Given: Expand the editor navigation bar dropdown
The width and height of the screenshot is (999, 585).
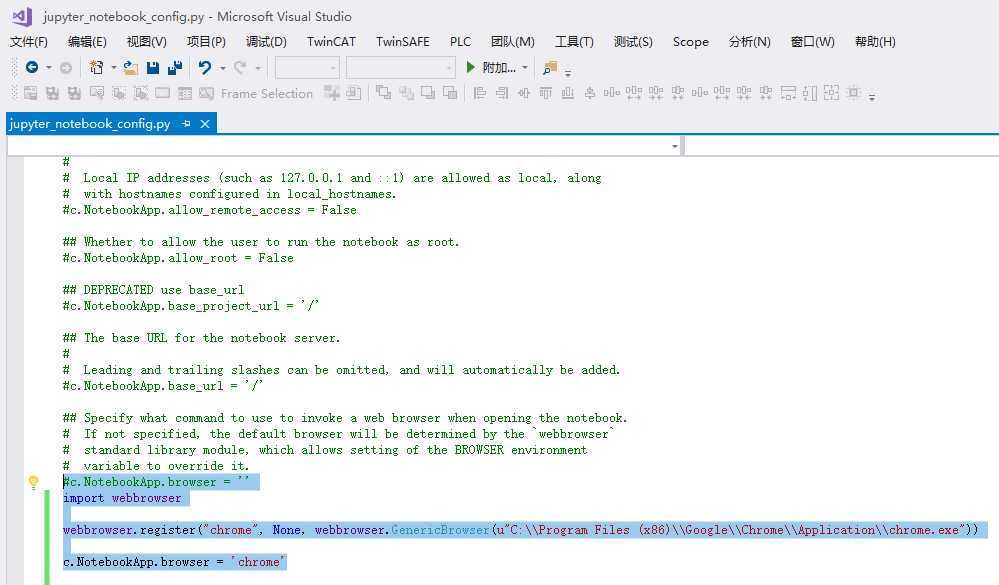Looking at the screenshot, I should tap(675, 147).
